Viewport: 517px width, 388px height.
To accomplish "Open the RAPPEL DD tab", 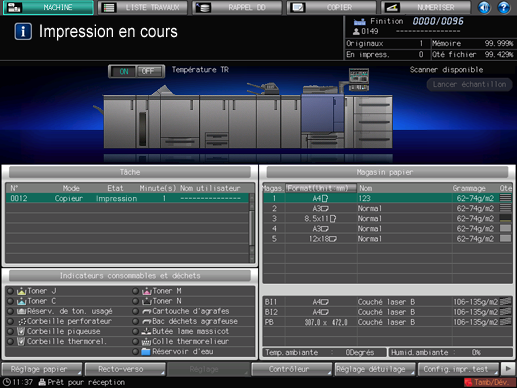I will (x=237, y=7).
